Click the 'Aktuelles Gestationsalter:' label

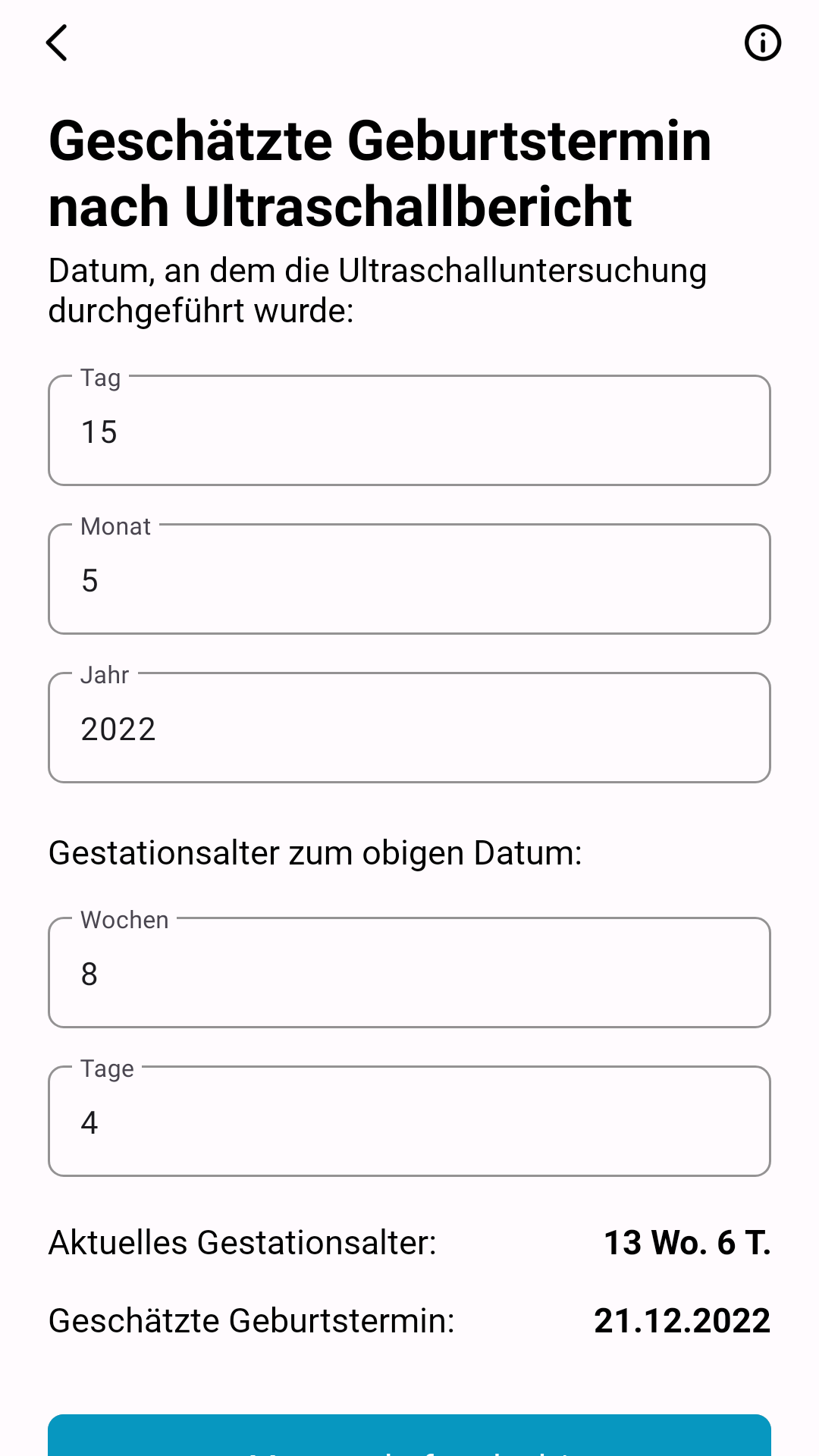pos(243,1243)
